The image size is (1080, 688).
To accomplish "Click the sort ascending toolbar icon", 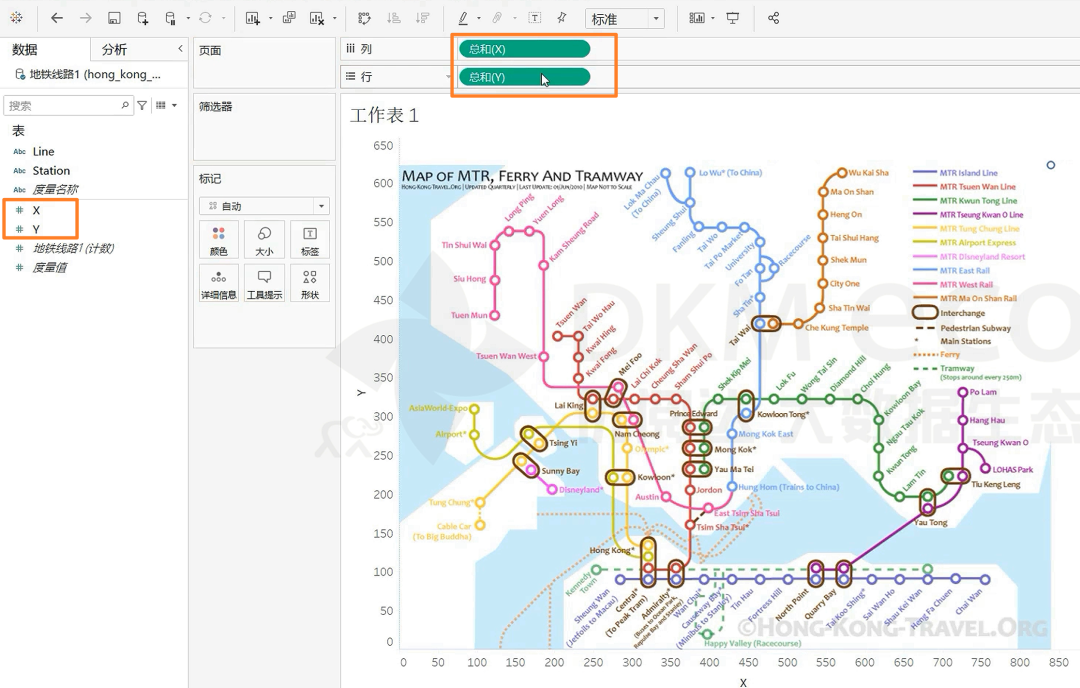I will (x=394, y=18).
